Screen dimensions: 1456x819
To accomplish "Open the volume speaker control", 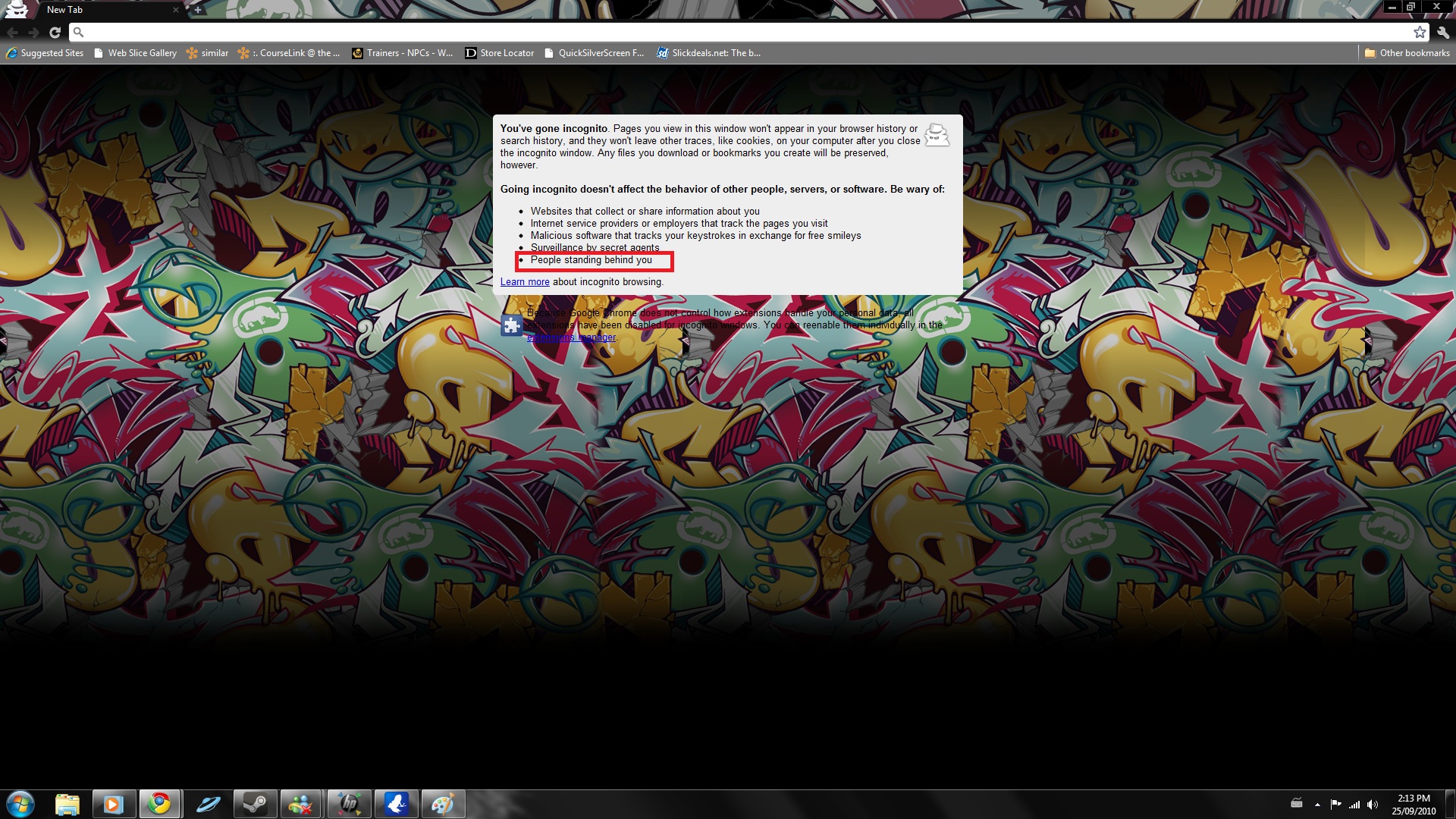I will pyautogui.click(x=1373, y=805).
